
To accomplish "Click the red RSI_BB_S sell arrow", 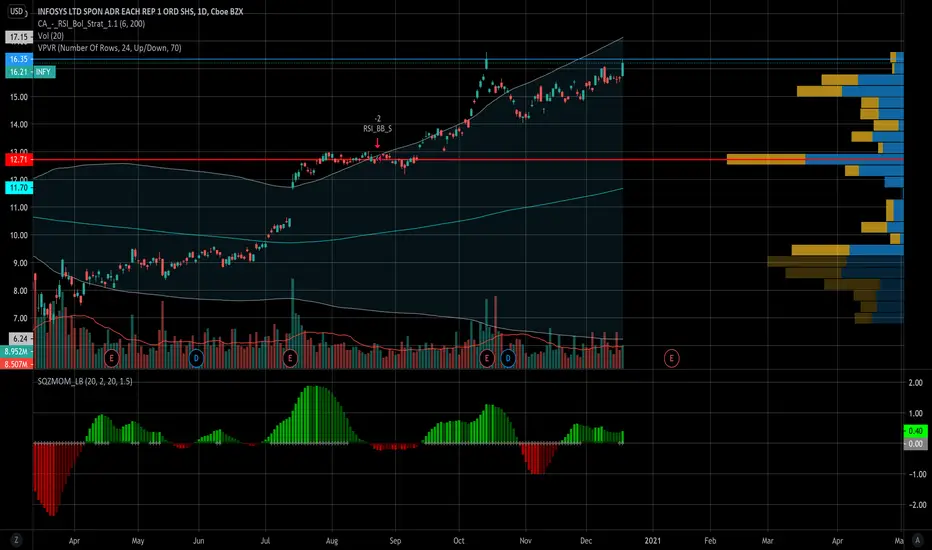I will pos(377,143).
